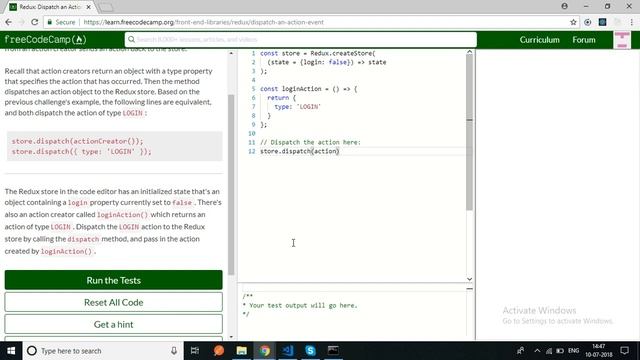Click the battery icon in tray

click(560, 351)
